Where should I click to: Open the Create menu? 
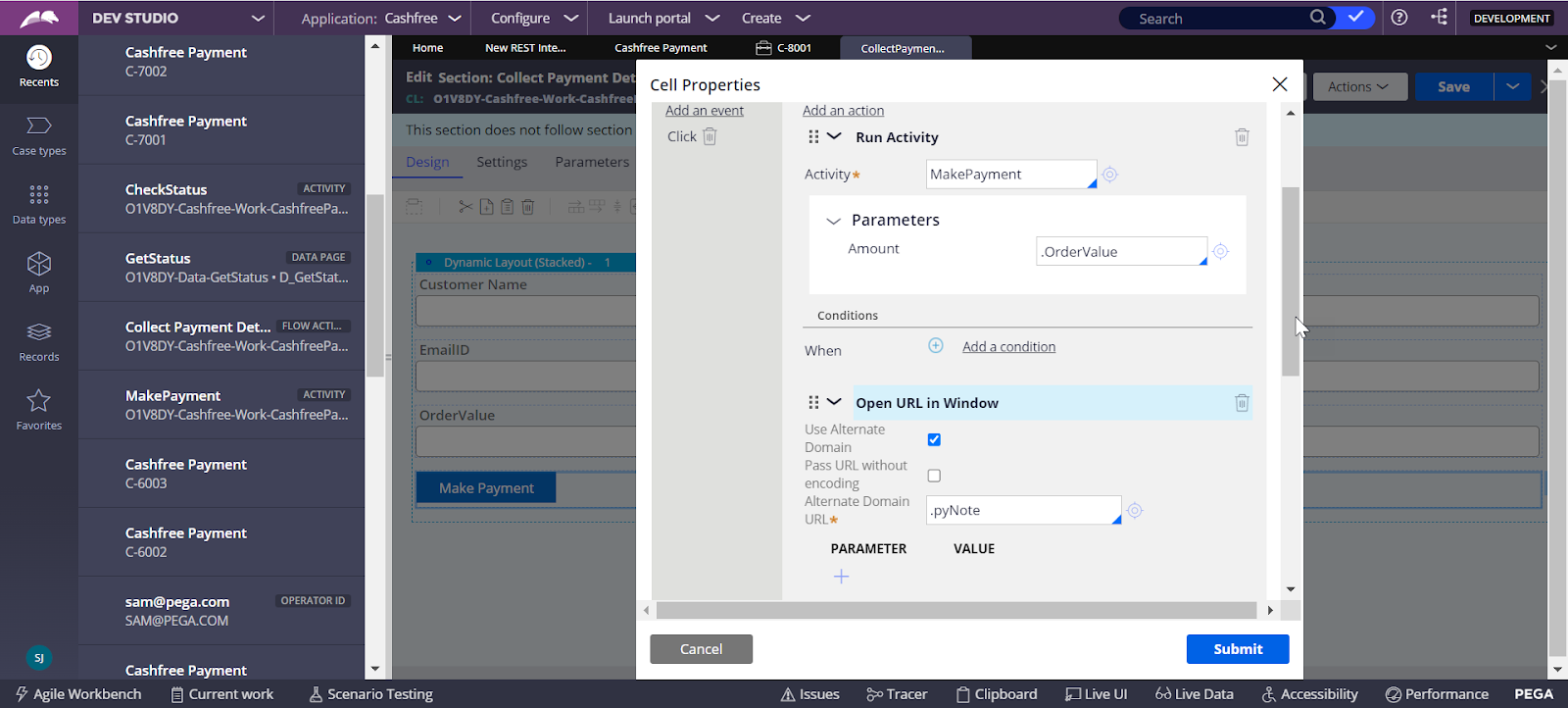tap(775, 18)
